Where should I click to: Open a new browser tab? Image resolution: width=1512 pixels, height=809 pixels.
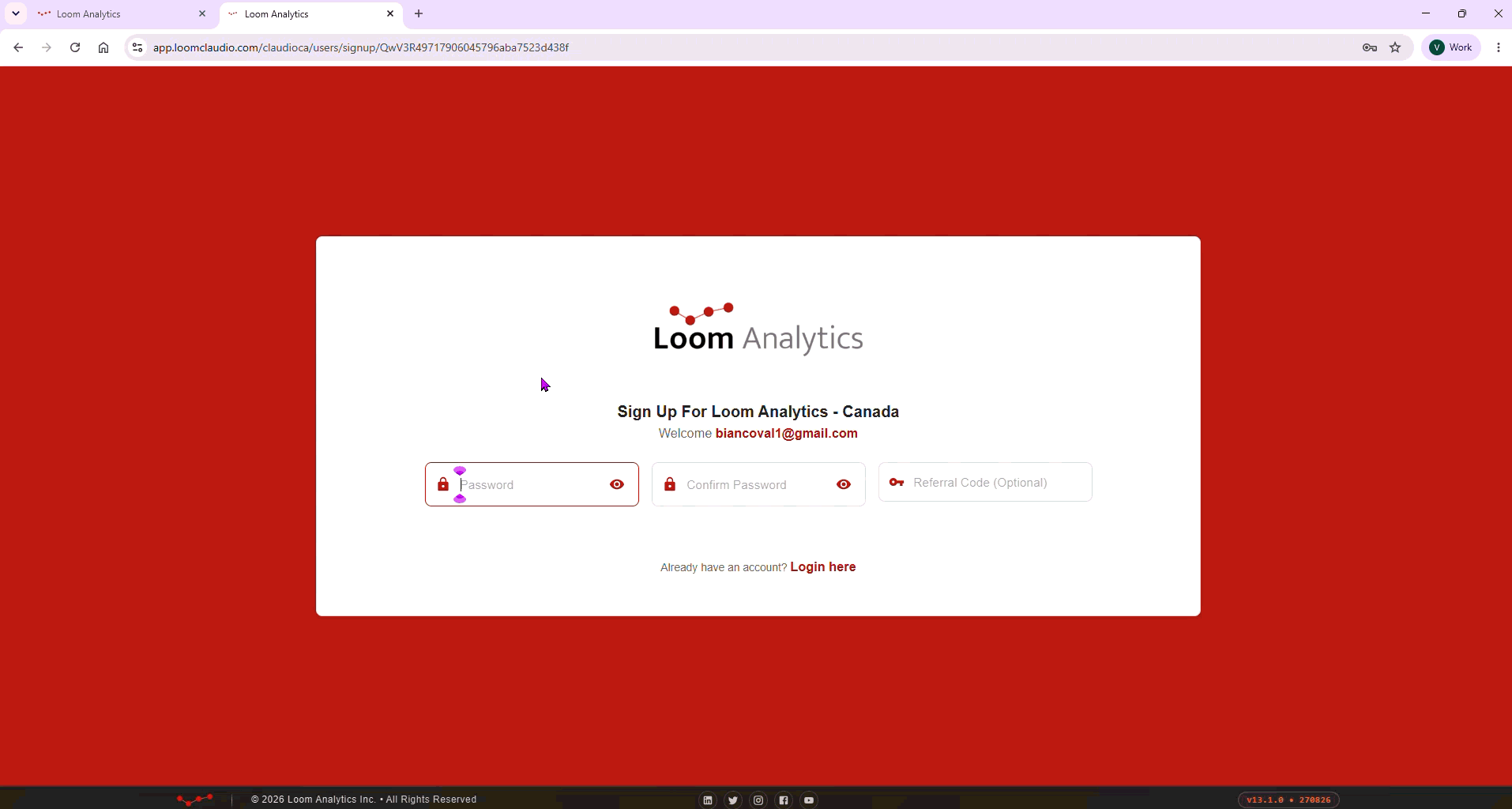coord(419,14)
